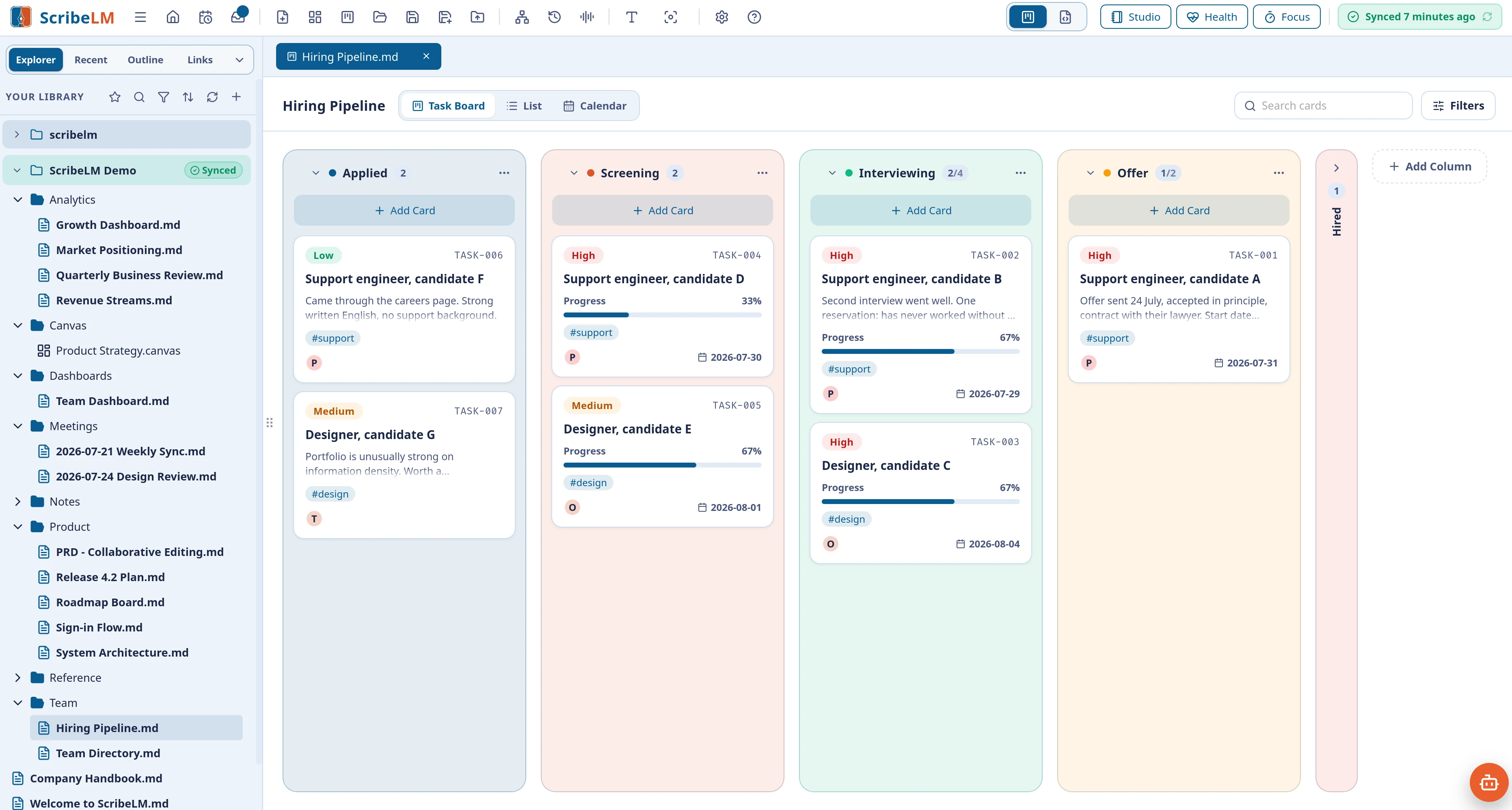Screen dimensions: 1512x810
Task: Close the Hiring Pipeline.md tab
Action: click(x=426, y=56)
